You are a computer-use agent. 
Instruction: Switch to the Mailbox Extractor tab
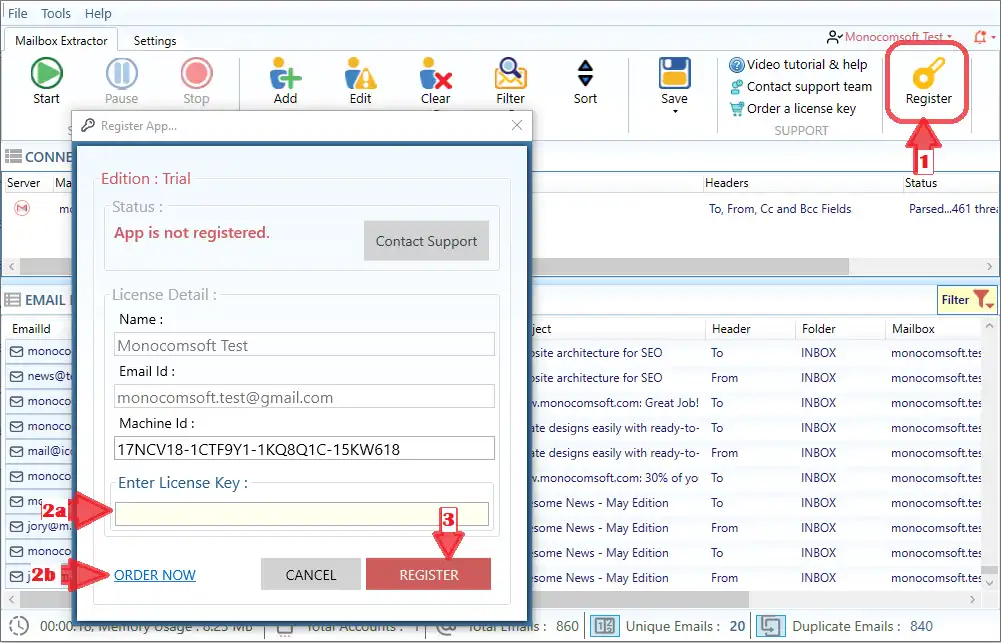61,40
